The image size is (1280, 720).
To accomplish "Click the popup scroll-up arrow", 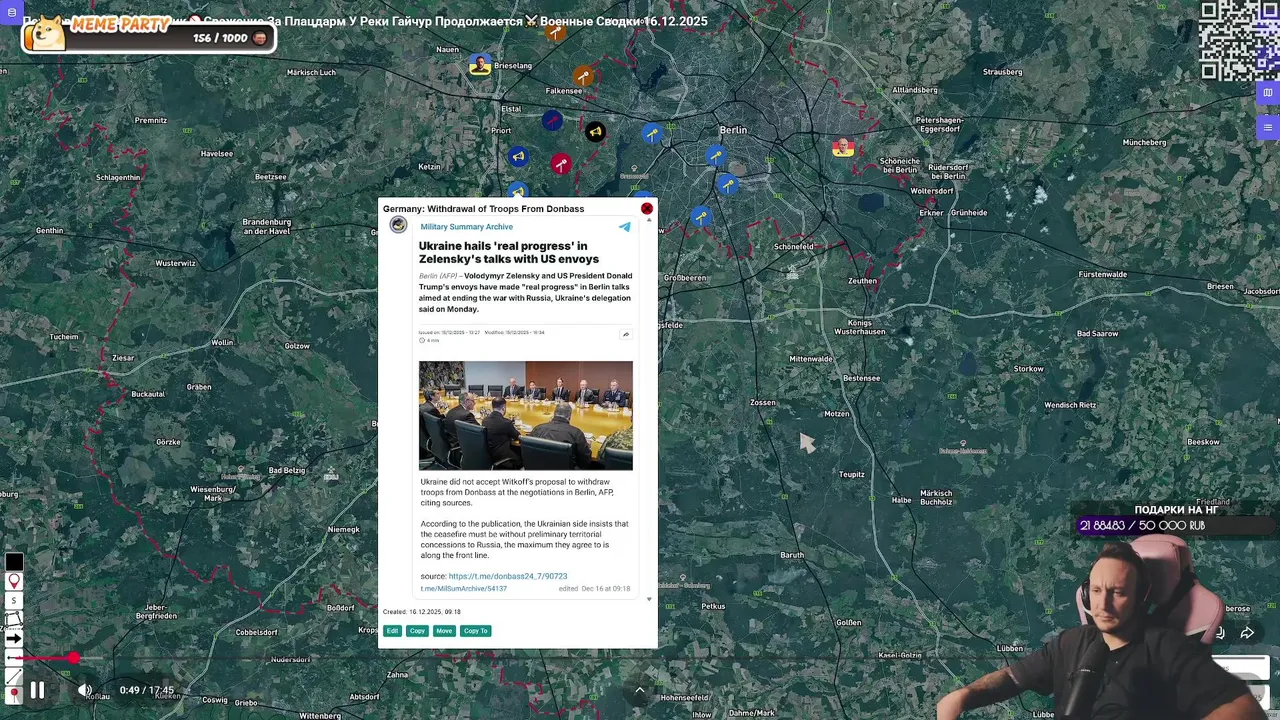I will point(649,220).
